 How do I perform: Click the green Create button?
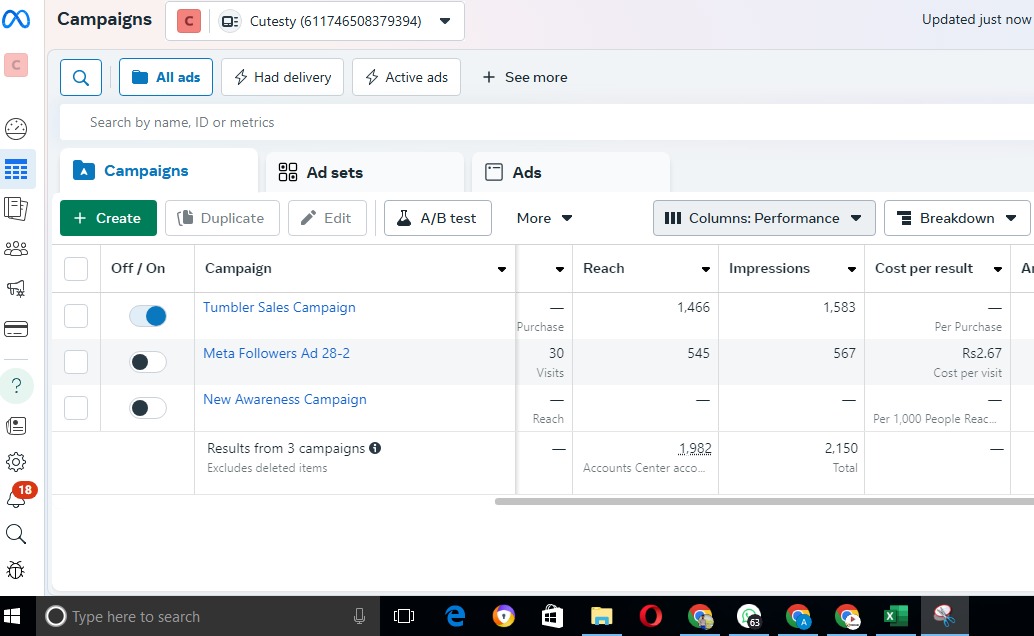coord(108,218)
